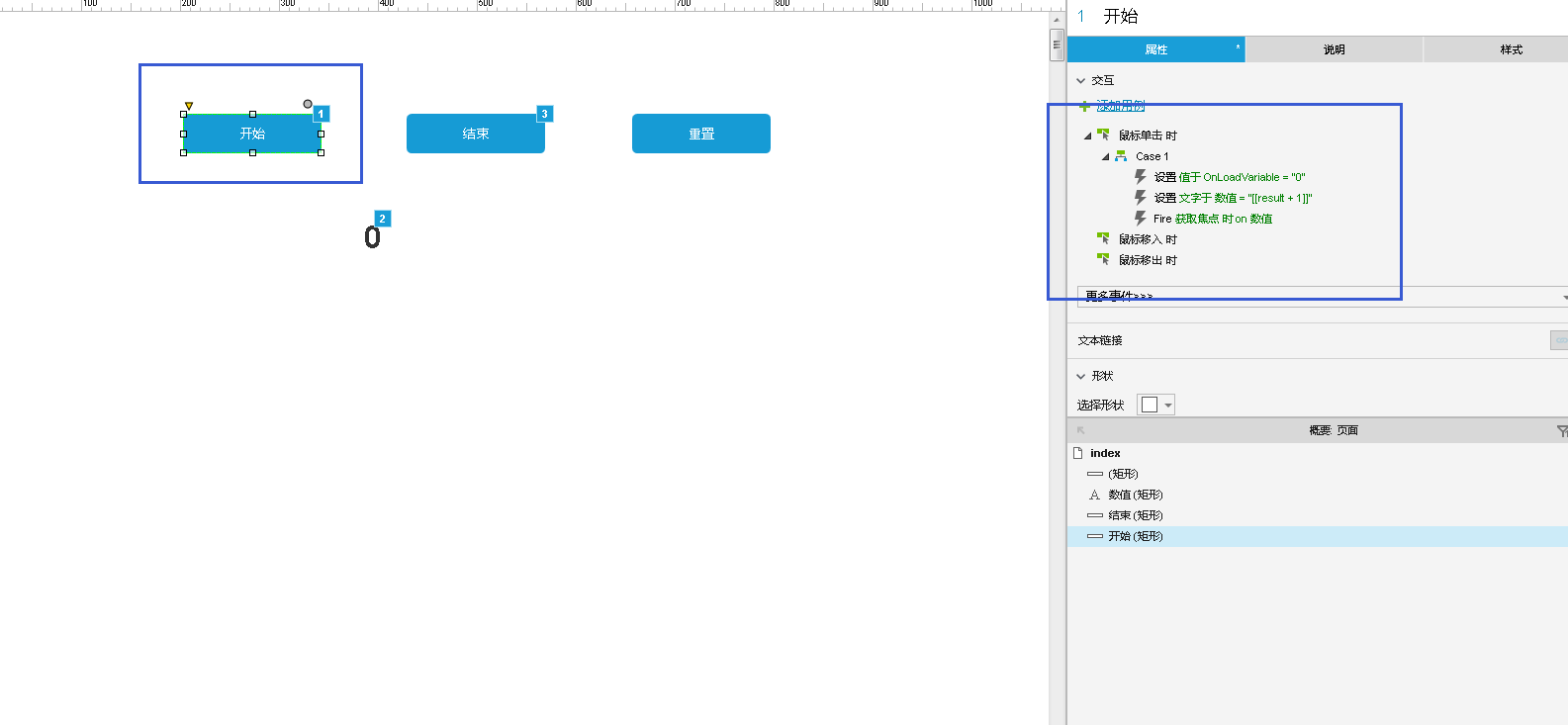Click the A text icon of 数值 (矩形)
Image resolution: width=1568 pixels, height=725 pixels.
[1094, 495]
